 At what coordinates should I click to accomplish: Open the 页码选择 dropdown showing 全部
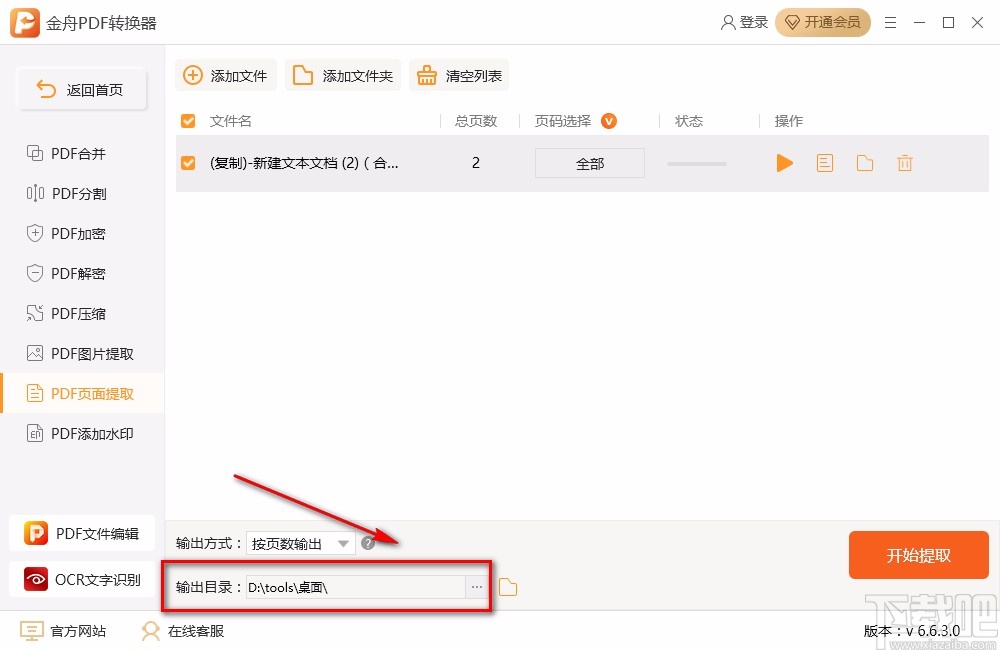589,162
